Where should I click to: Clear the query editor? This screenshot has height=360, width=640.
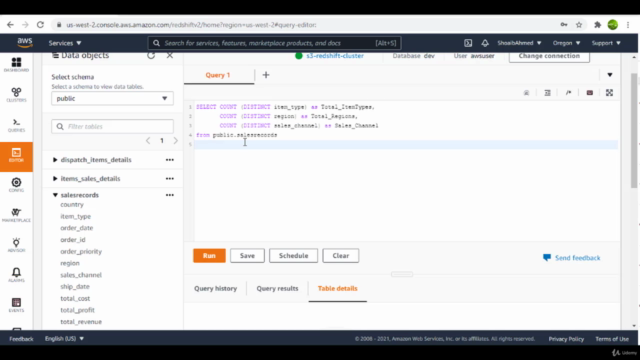(x=341, y=256)
